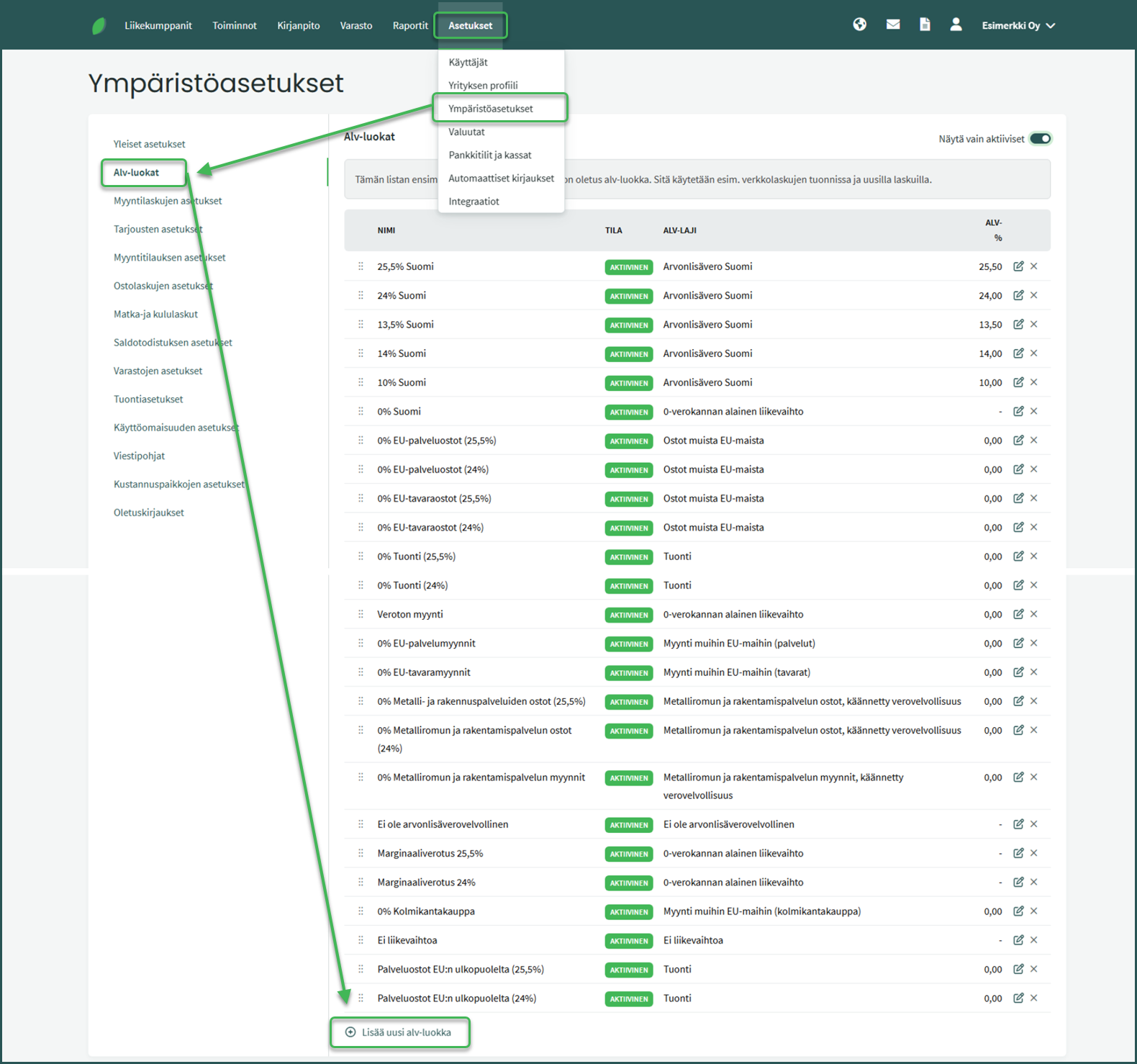
Task: Click the green leaf logo icon
Action: click(99, 26)
